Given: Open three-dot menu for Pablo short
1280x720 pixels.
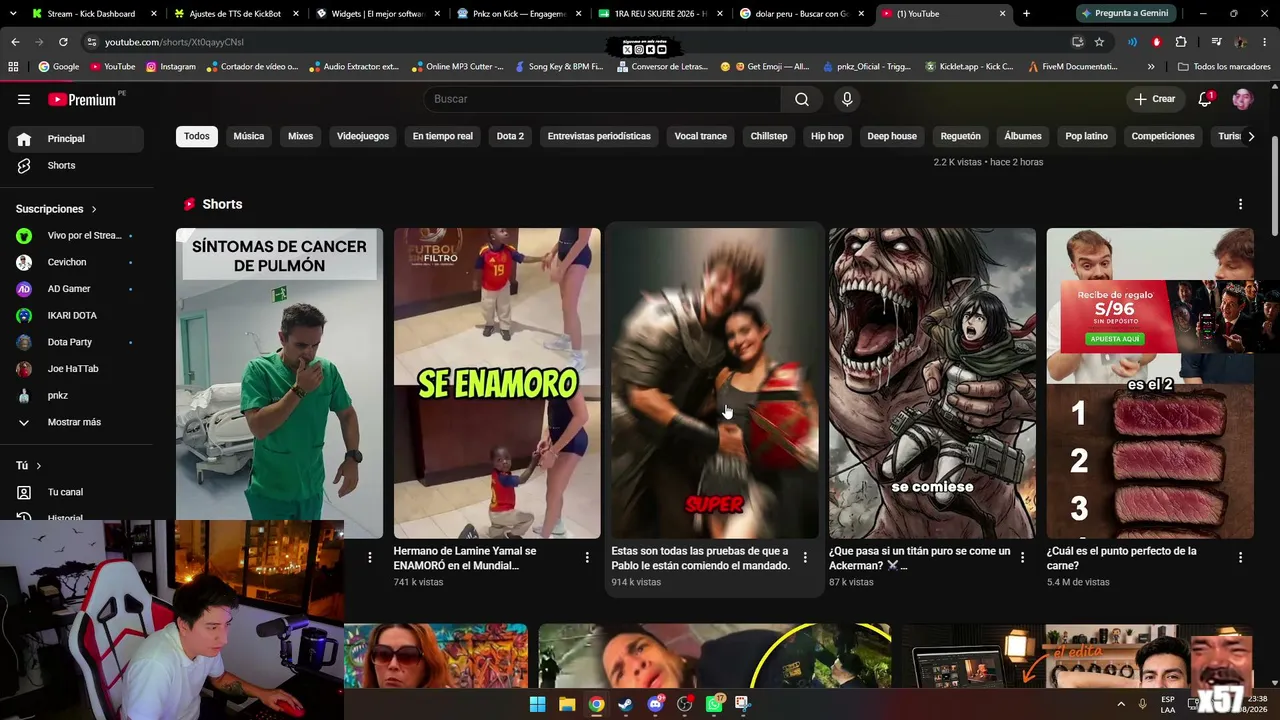Looking at the screenshot, I should (805, 557).
